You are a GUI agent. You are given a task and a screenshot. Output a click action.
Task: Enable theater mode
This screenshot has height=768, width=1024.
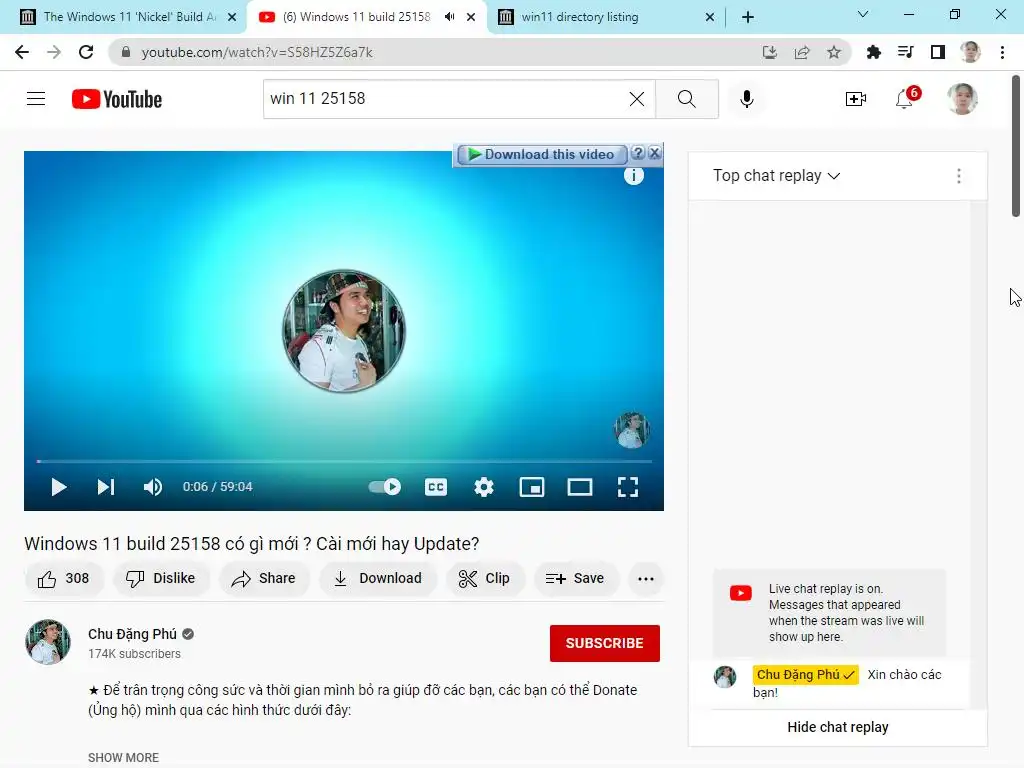pos(580,487)
